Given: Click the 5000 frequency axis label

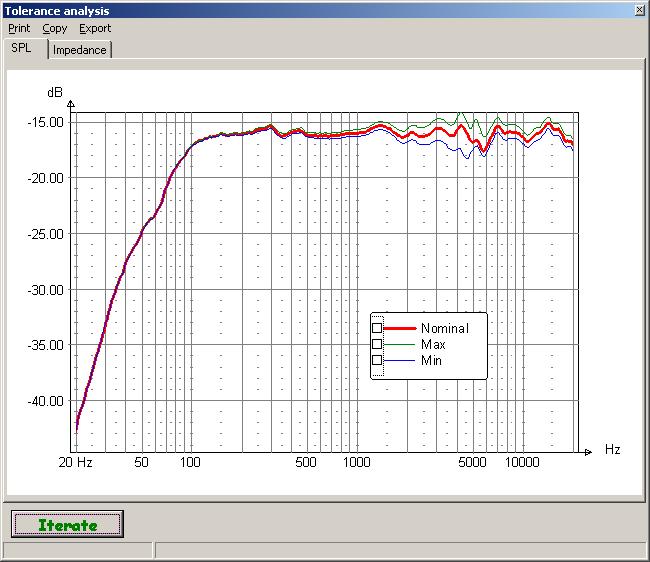Looking at the screenshot, I should tap(472, 462).
